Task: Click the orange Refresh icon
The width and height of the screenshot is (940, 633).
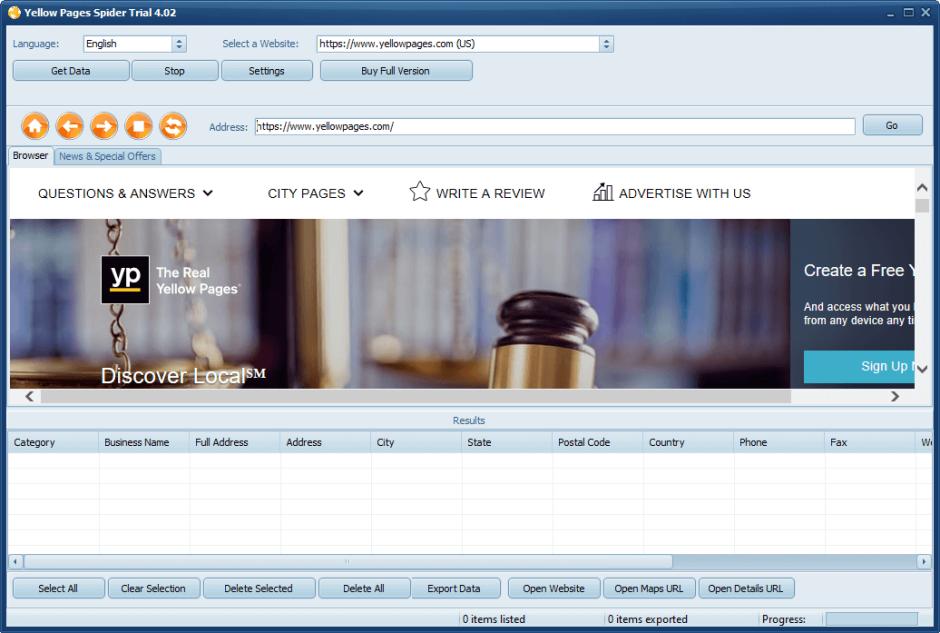Action: click(x=173, y=126)
